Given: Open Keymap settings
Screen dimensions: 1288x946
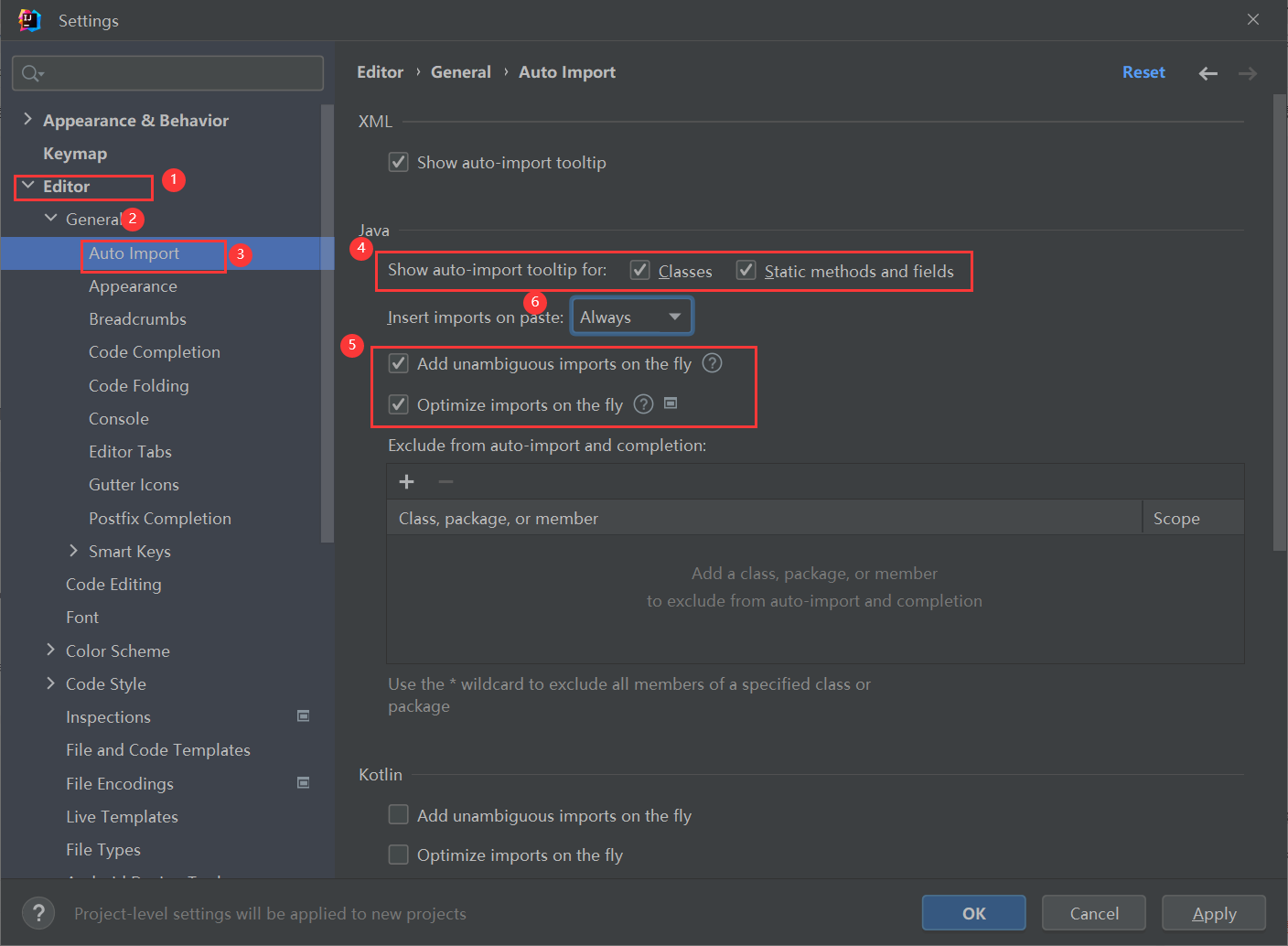Looking at the screenshot, I should 75,154.
